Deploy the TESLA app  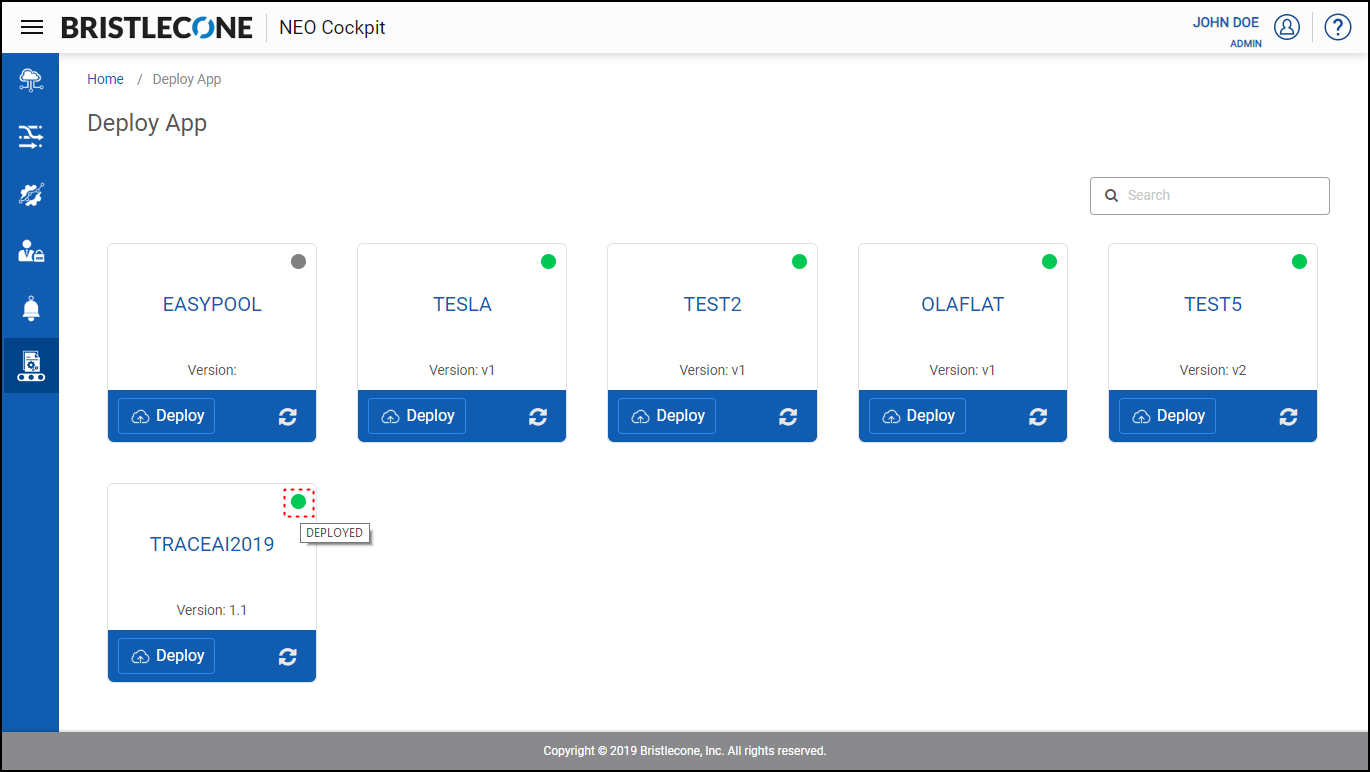[416, 416]
